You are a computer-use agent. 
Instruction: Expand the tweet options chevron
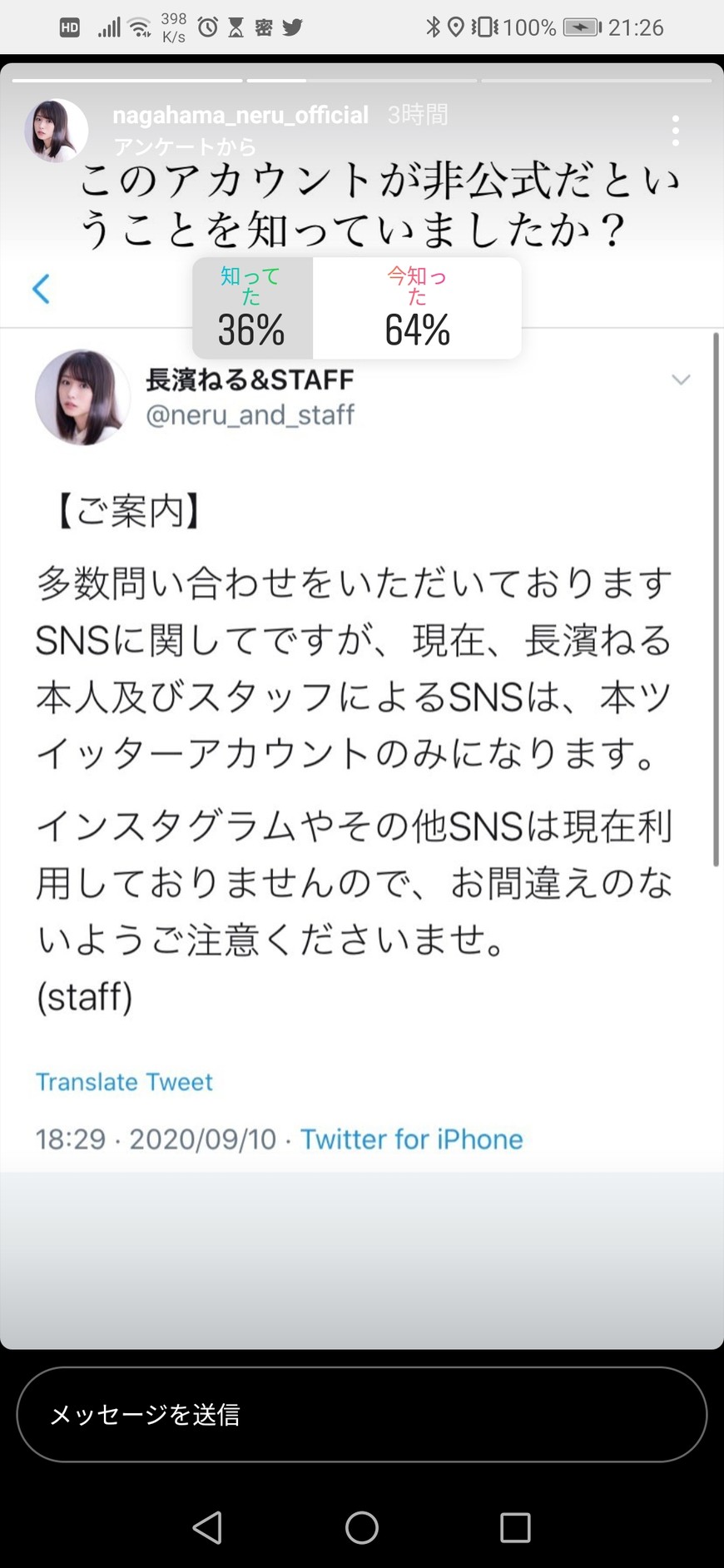[x=681, y=380]
